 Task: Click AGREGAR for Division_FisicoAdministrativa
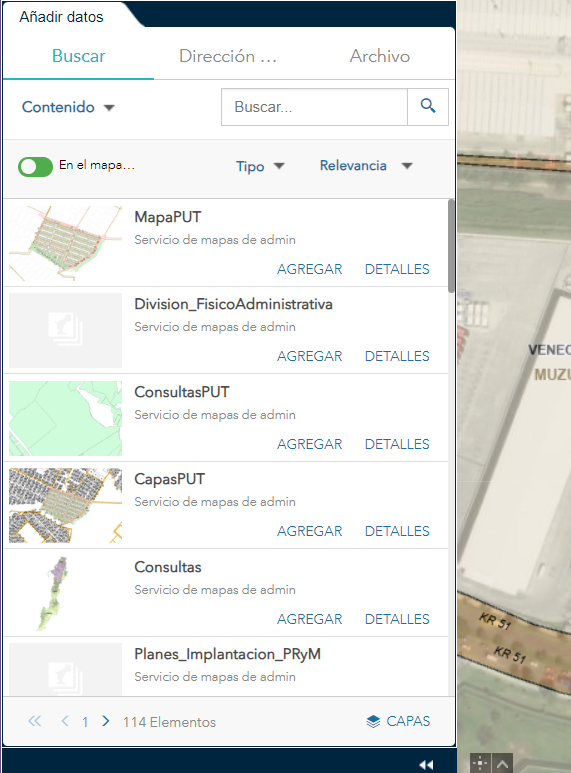pyautogui.click(x=309, y=356)
